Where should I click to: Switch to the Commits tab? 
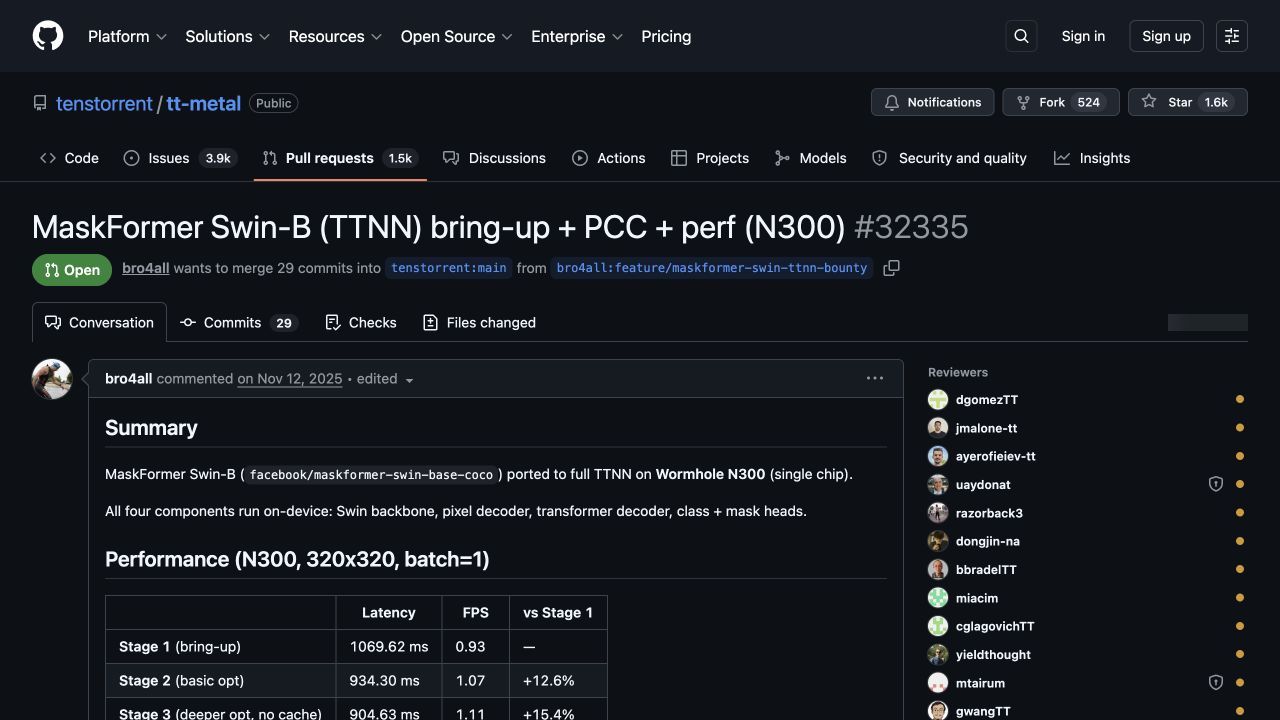pyautogui.click(x=238, y=323)
